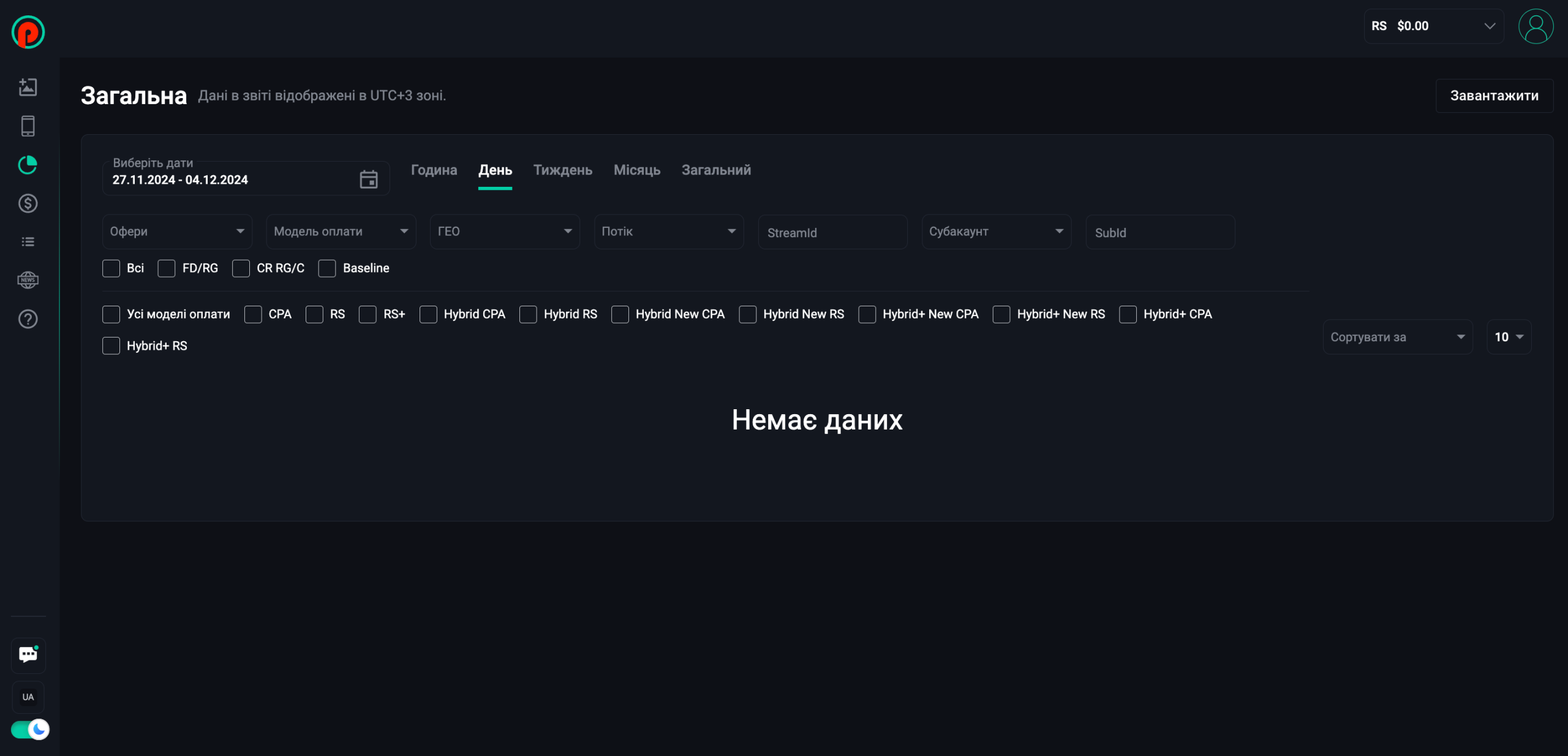Open the question mark help icon

(x=28, y=319)
